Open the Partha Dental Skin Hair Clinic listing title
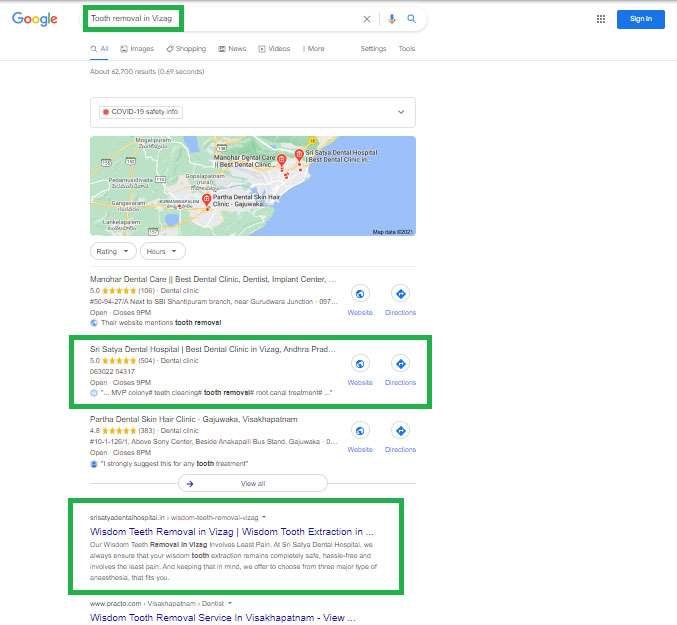 193,419
